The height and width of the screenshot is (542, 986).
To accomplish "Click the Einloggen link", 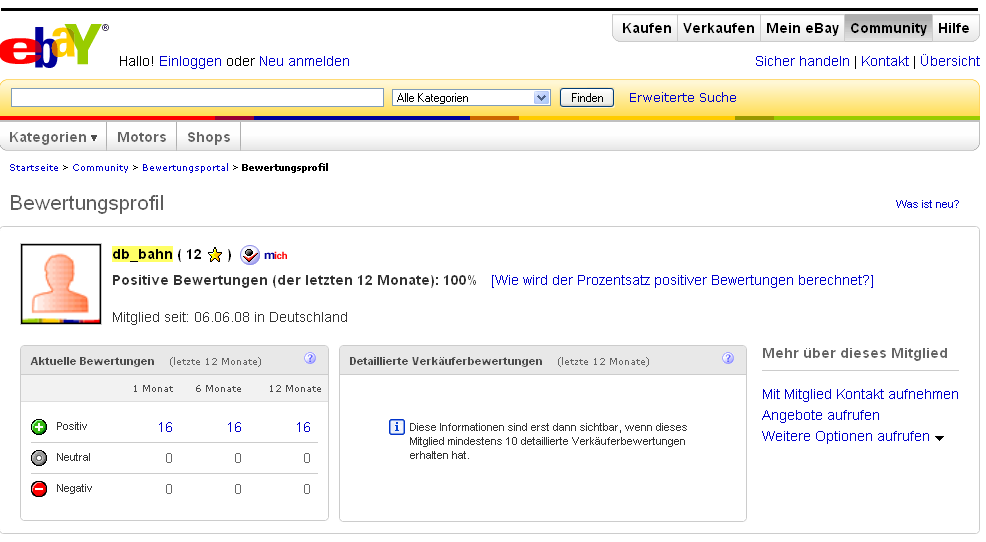I will [190, 61].
